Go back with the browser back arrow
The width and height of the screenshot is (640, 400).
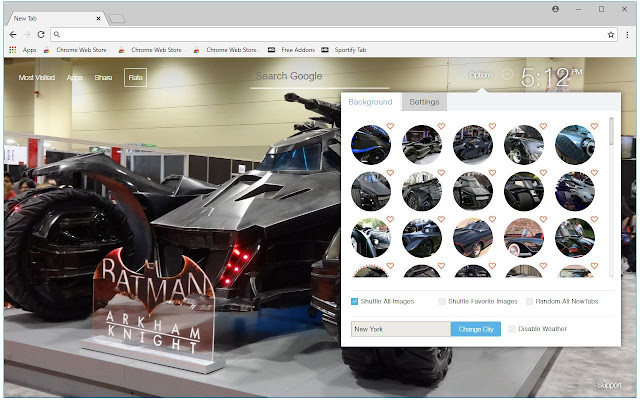pos(13,35)
